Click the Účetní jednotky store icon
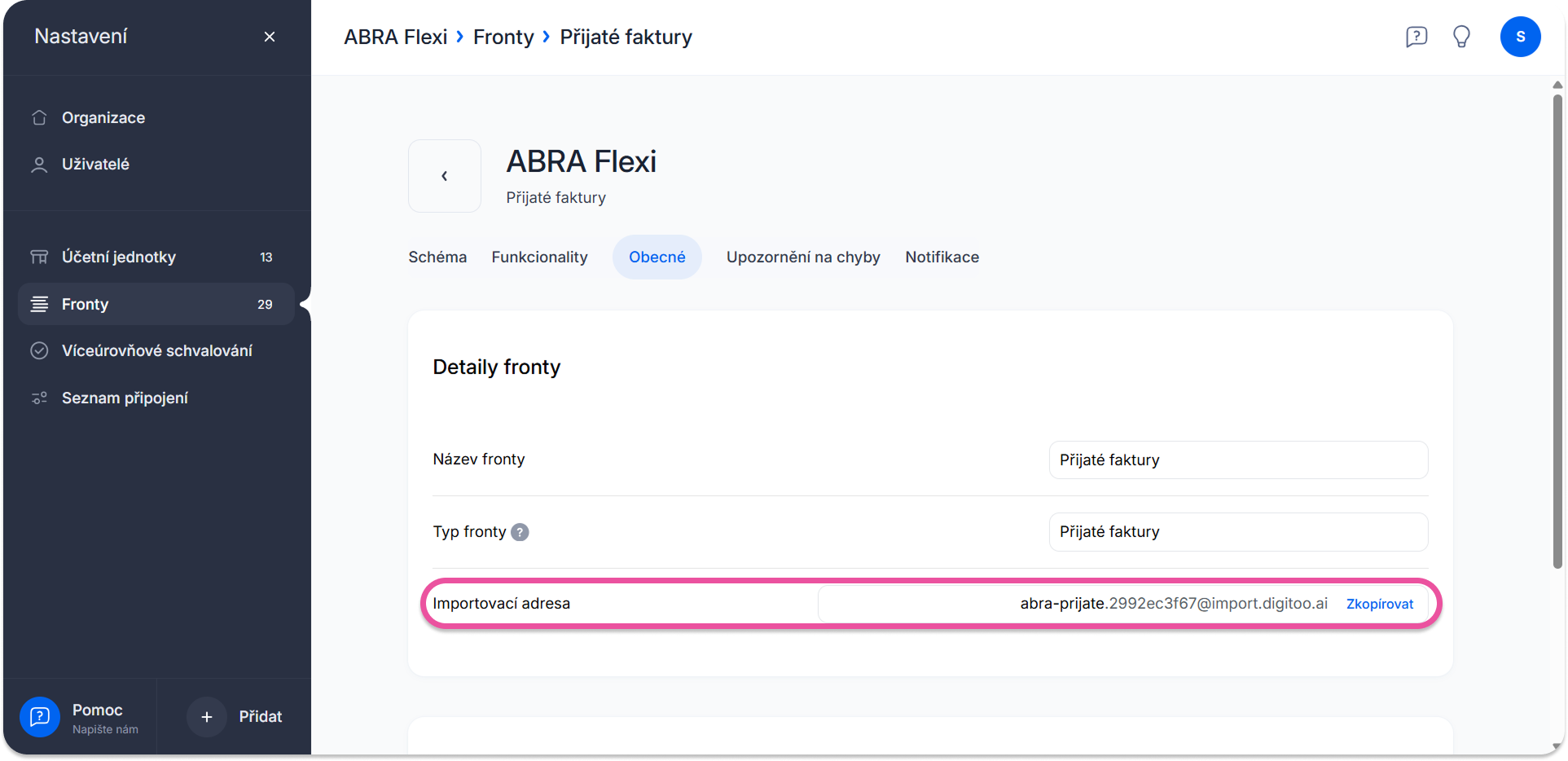Screen dimensions: 1568x761 (39, 257)
